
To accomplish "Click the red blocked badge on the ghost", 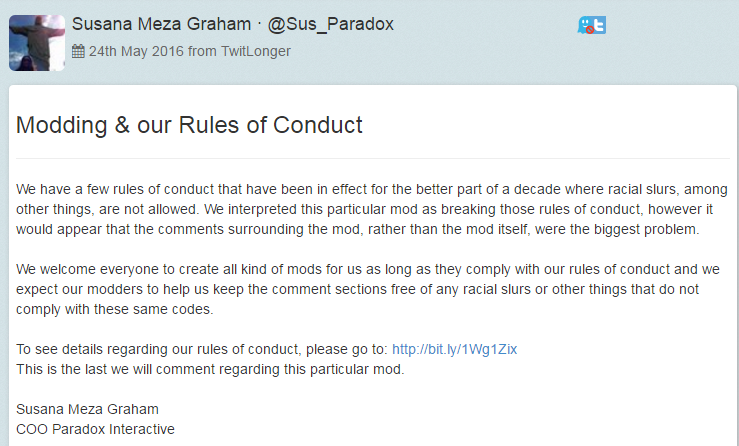I will 590,30.
